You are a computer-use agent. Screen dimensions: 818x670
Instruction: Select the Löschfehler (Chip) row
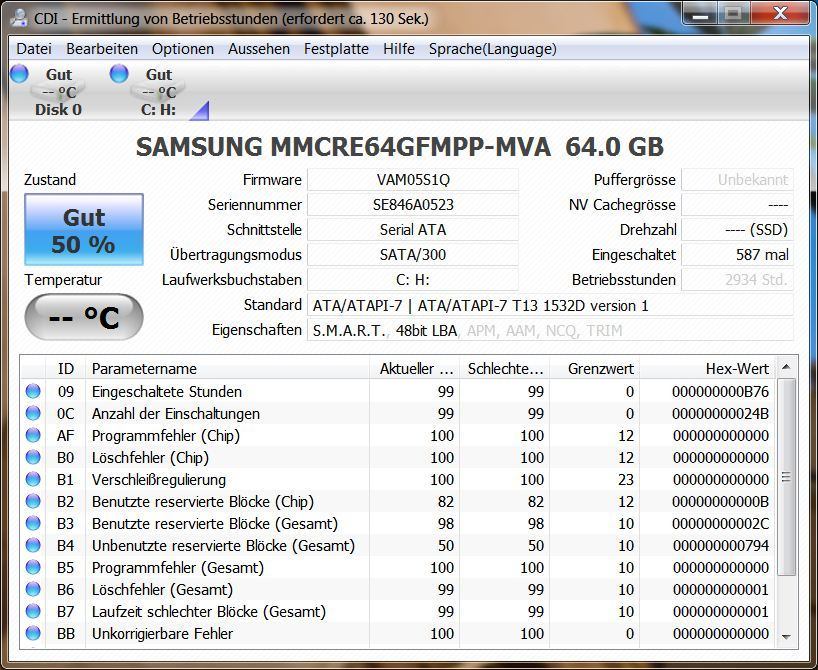399,457
